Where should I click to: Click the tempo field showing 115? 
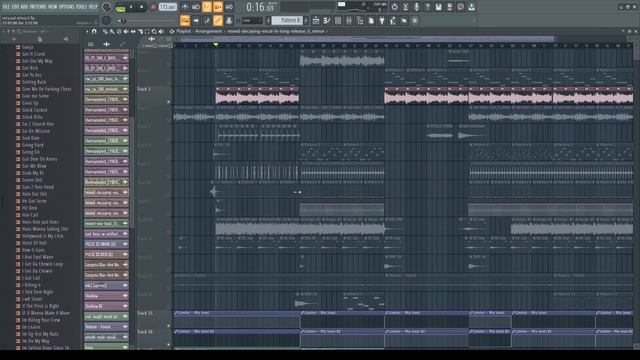168,7
